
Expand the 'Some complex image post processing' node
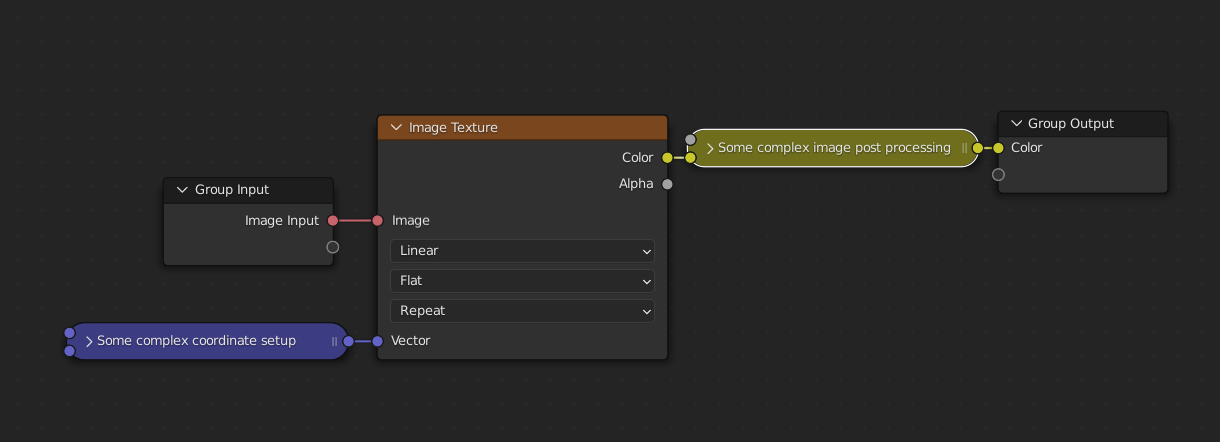[x=710, y=148]
